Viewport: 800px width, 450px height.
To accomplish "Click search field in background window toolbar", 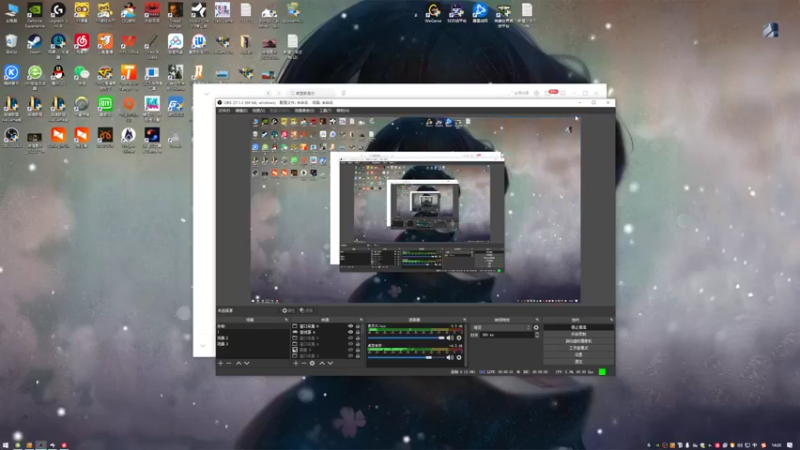I will [x=311, y=93].
